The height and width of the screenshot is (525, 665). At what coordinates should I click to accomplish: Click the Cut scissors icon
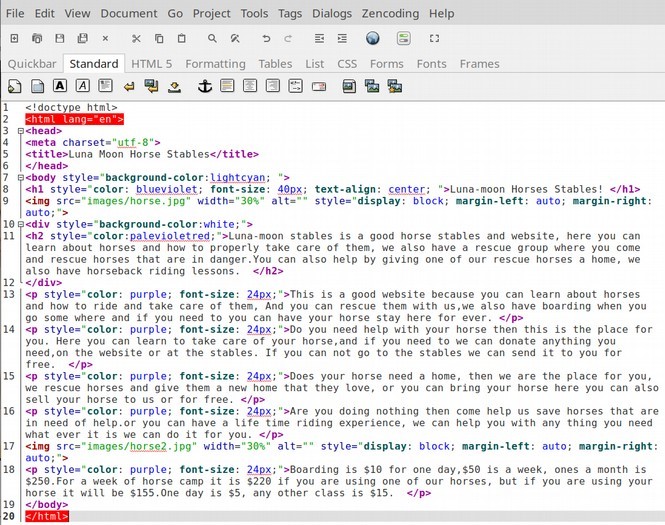(x=135, y=39)
